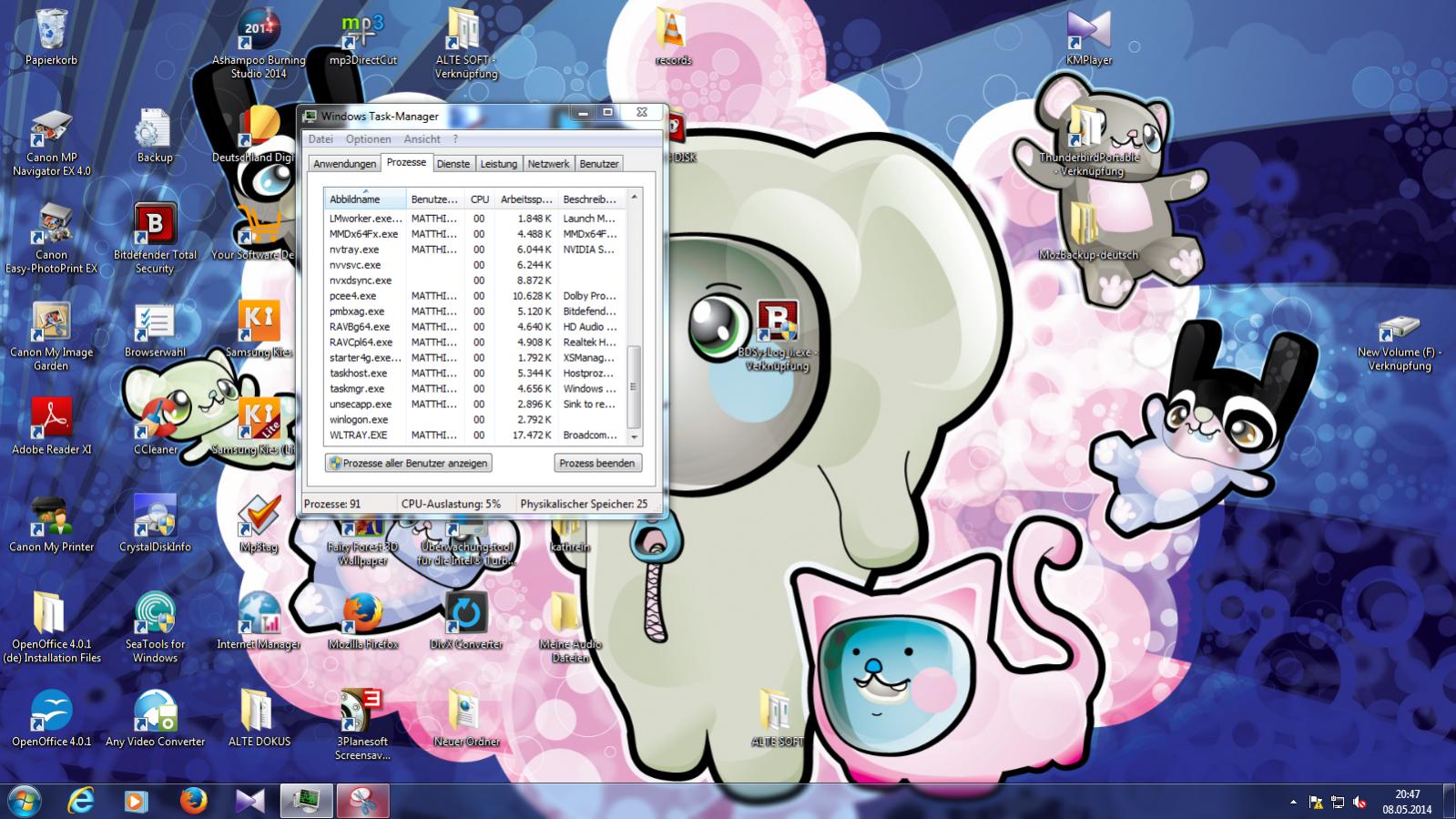Launch Adobe Reader XI shortcut
Viewport: 1456px width, 819px height.
point(52,426)
